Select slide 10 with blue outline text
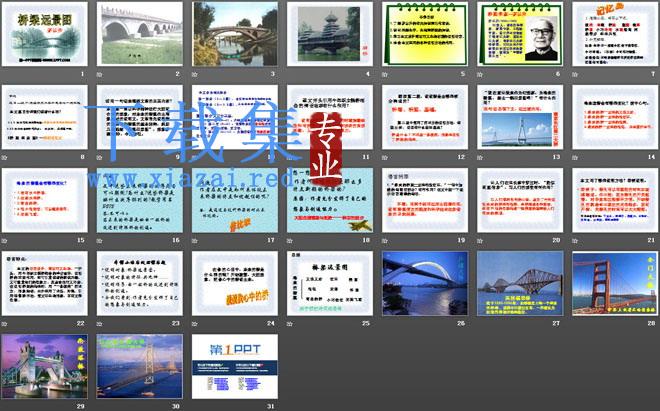 pos(235,117)
